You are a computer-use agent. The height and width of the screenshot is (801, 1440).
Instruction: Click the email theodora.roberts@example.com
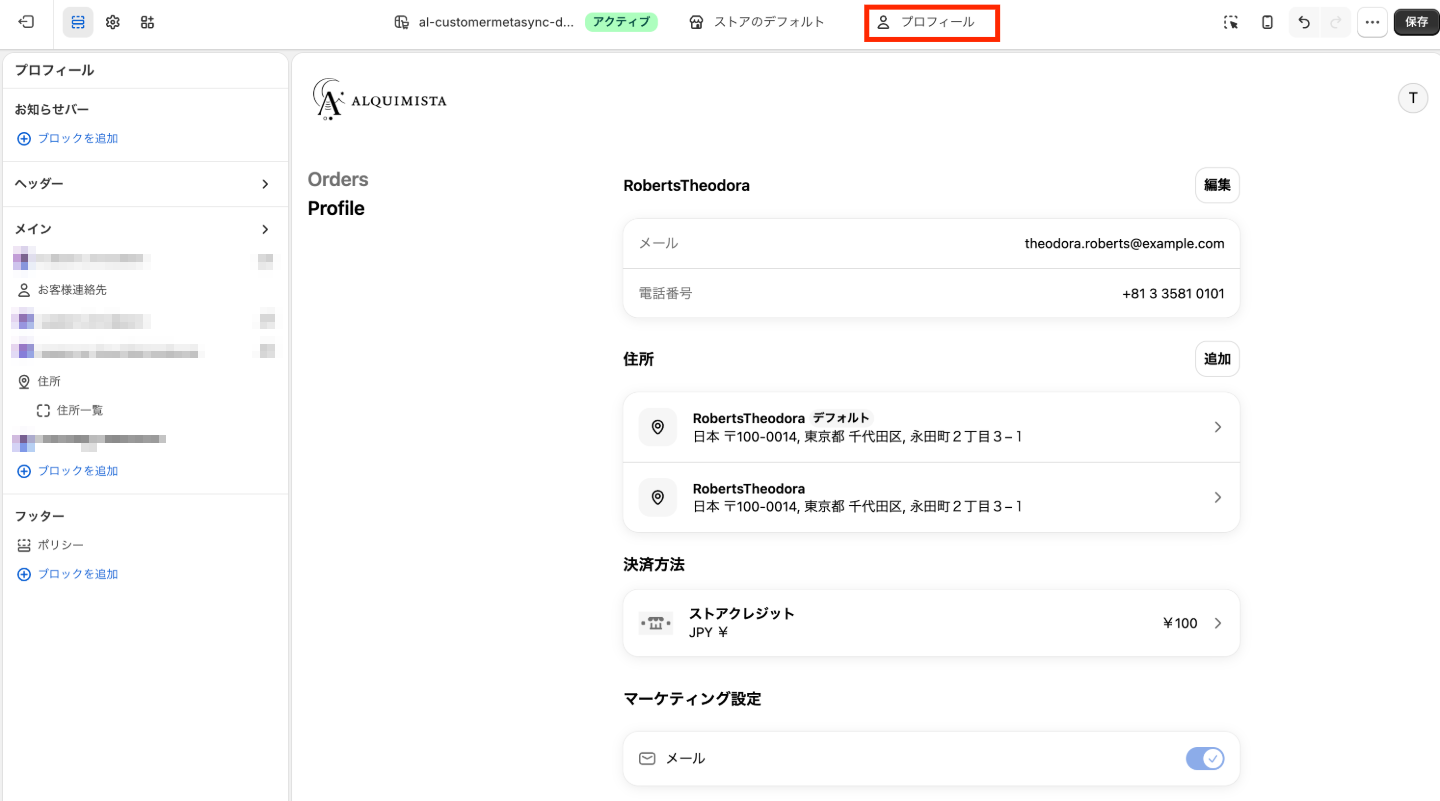click(1124, 243)
